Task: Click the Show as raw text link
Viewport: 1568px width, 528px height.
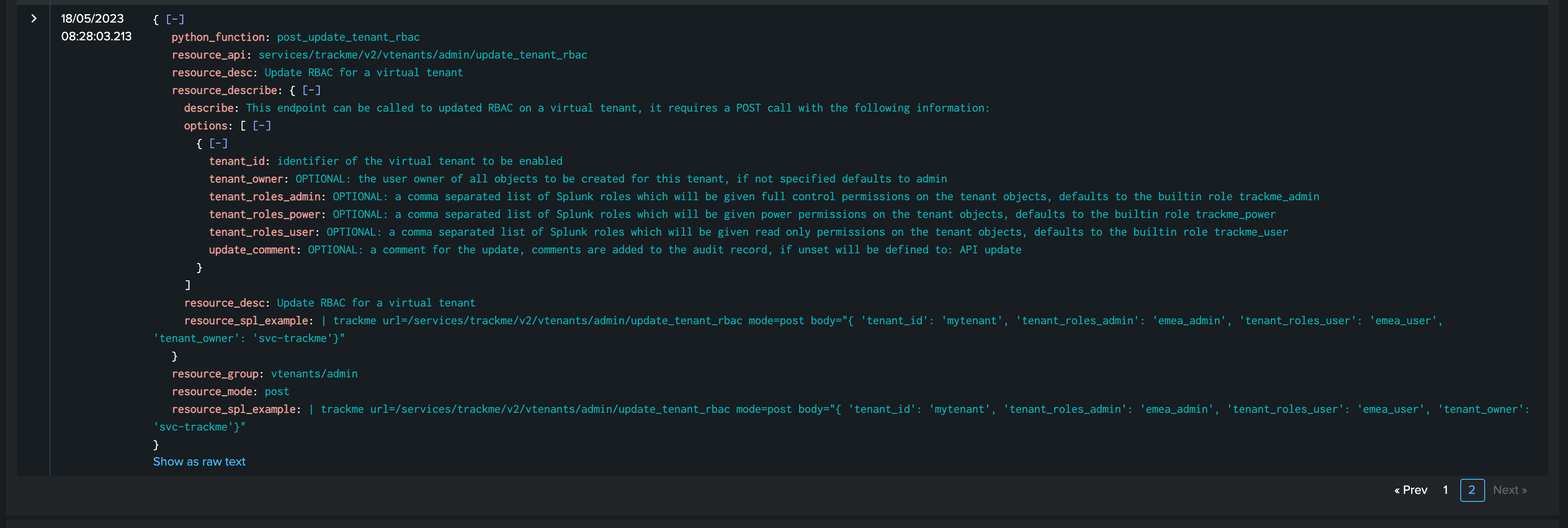Action: coord(199,462)
